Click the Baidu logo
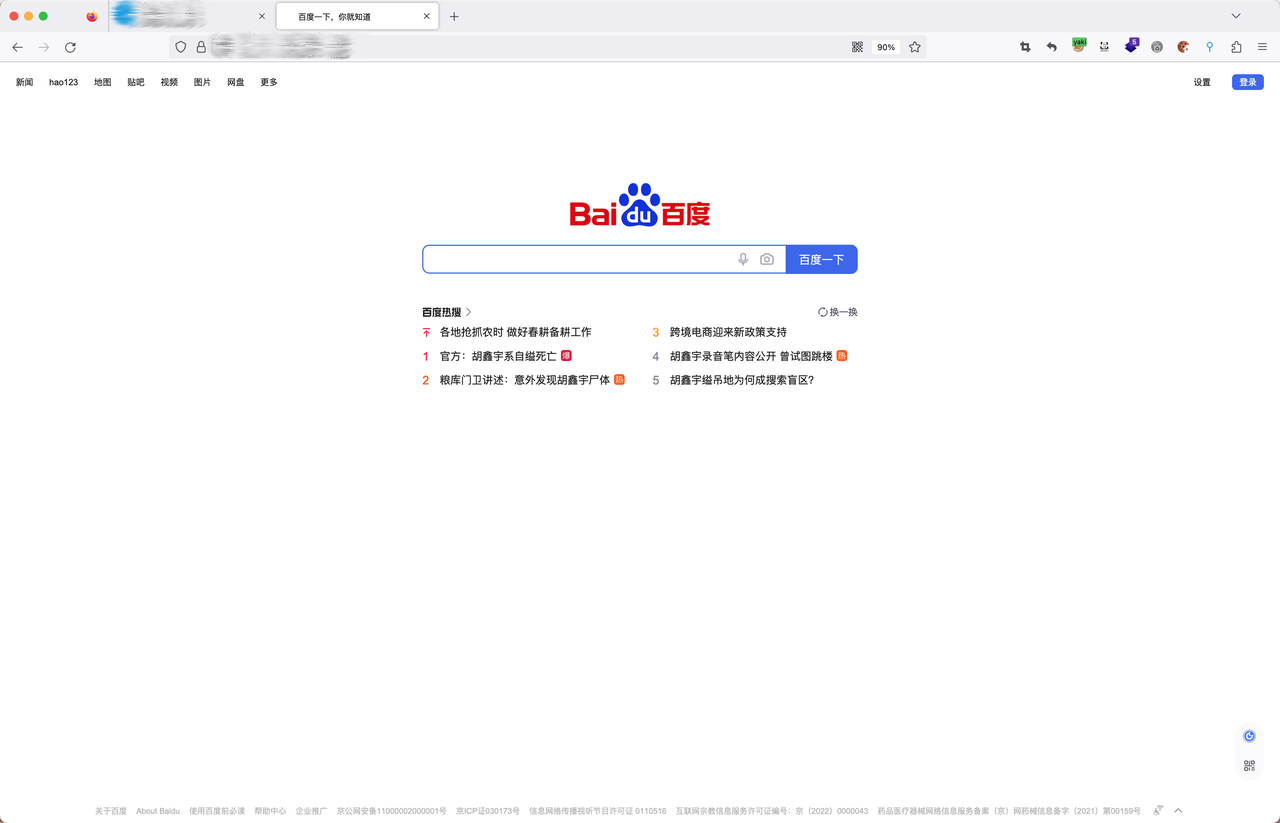 click(640, 205)
